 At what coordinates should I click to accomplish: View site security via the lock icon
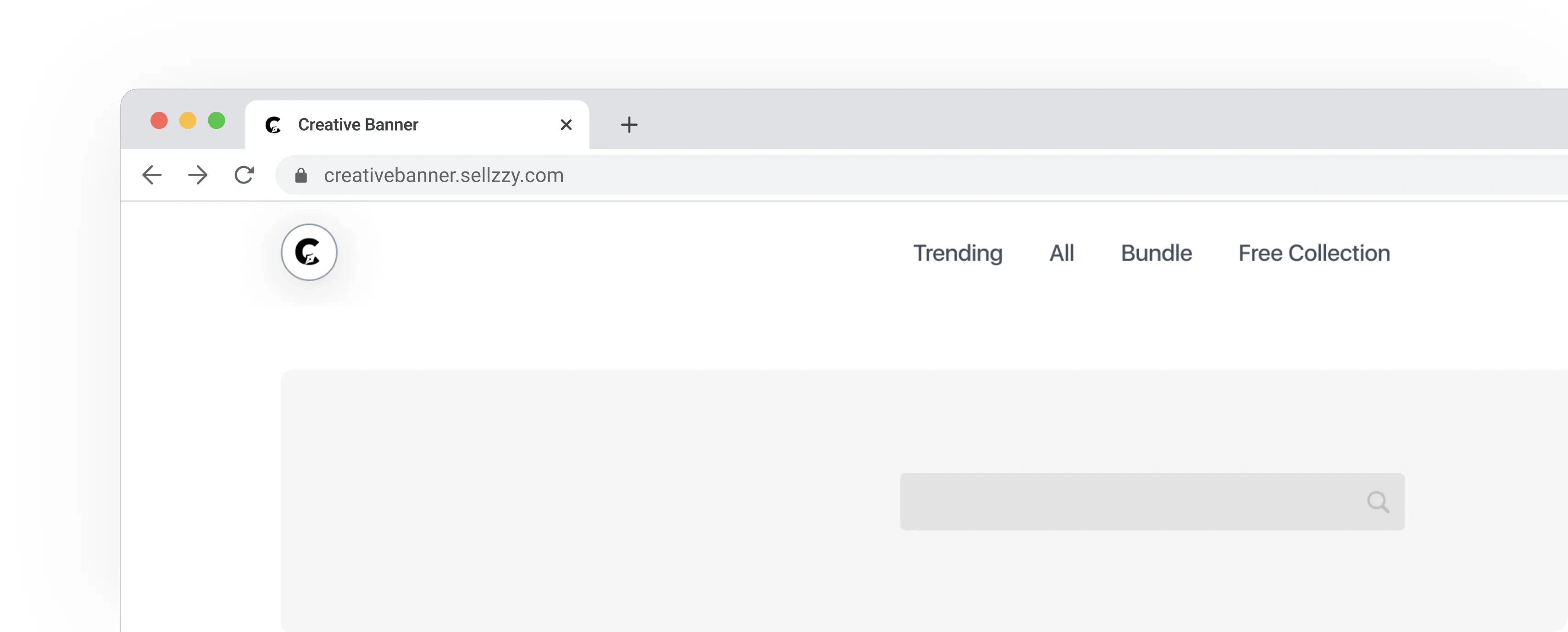coord(300,176)
